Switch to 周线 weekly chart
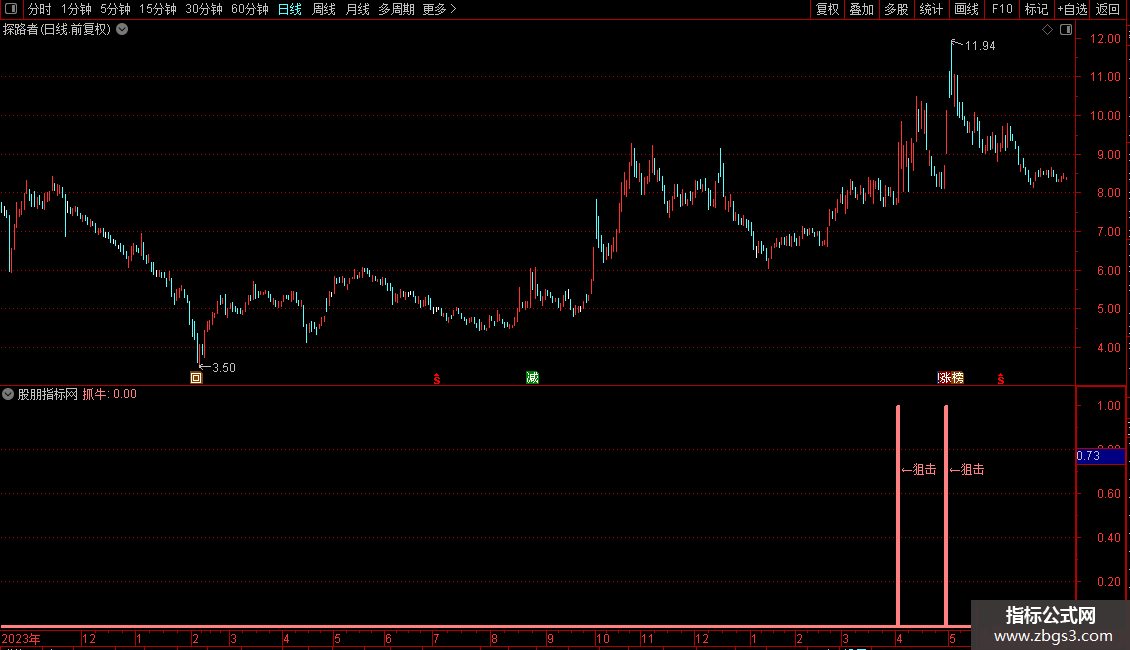1130x650 pixels. point(324,9)
